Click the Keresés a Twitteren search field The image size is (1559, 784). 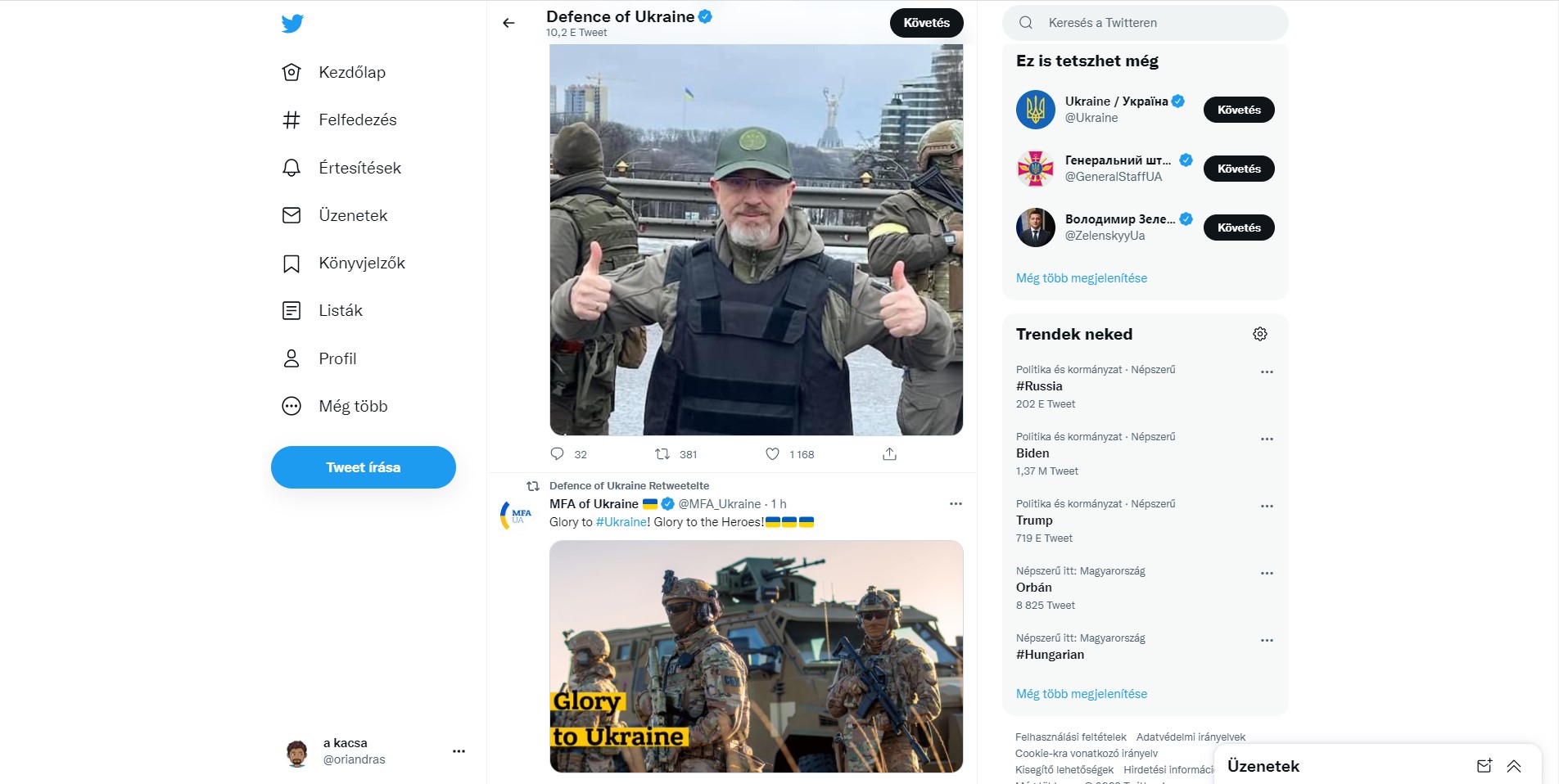point(1146,23)
